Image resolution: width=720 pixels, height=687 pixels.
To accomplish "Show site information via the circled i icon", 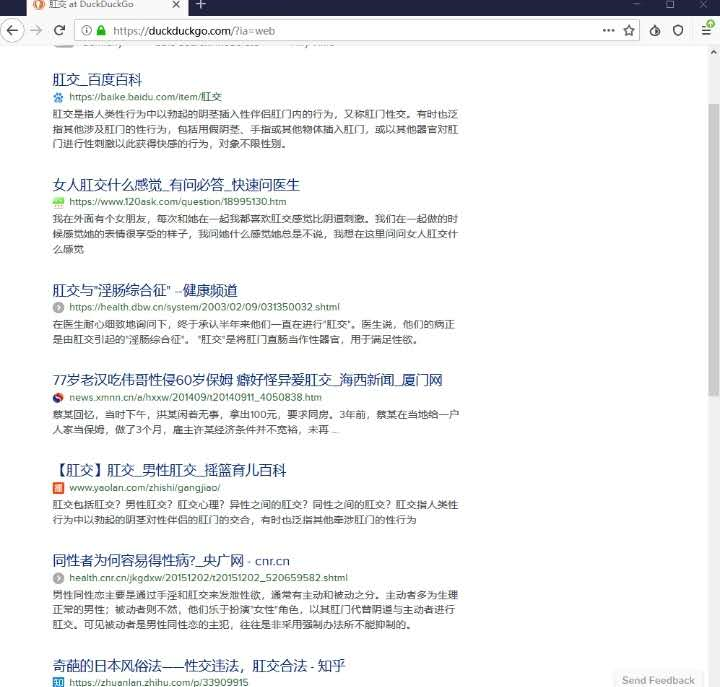I will point(86,30).
